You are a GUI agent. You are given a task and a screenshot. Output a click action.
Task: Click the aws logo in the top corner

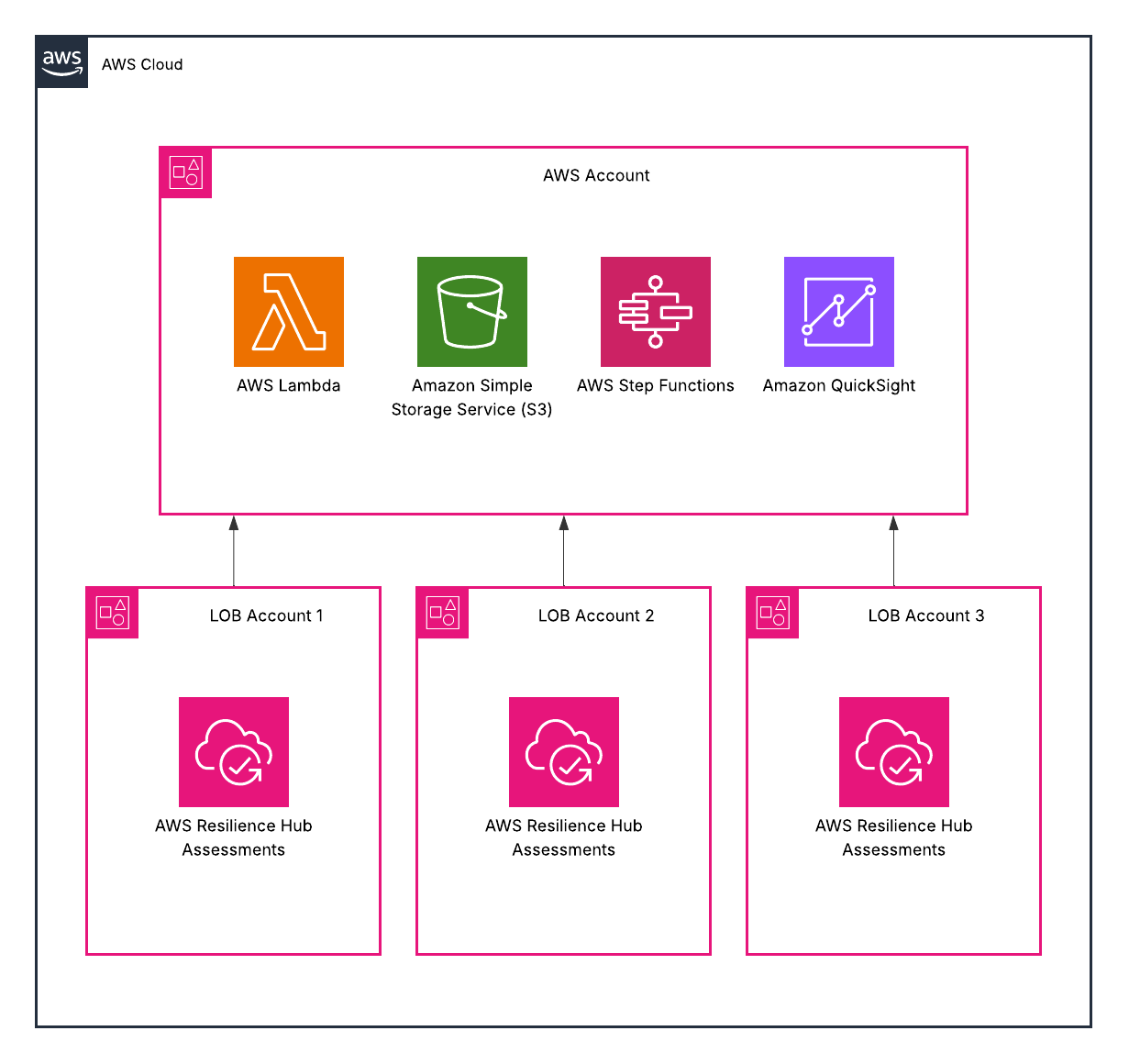click(61, 62)
